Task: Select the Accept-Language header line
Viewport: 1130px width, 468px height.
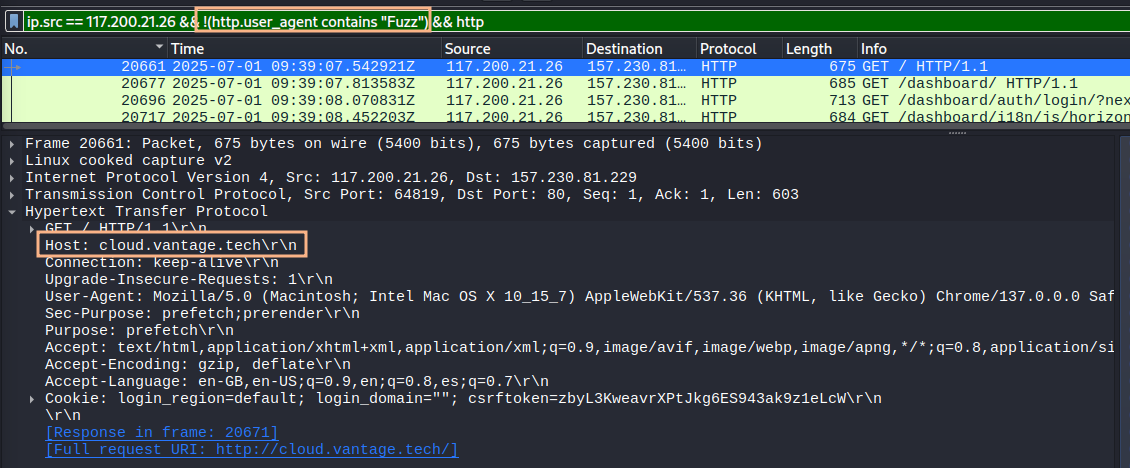Action: point(297,381)
